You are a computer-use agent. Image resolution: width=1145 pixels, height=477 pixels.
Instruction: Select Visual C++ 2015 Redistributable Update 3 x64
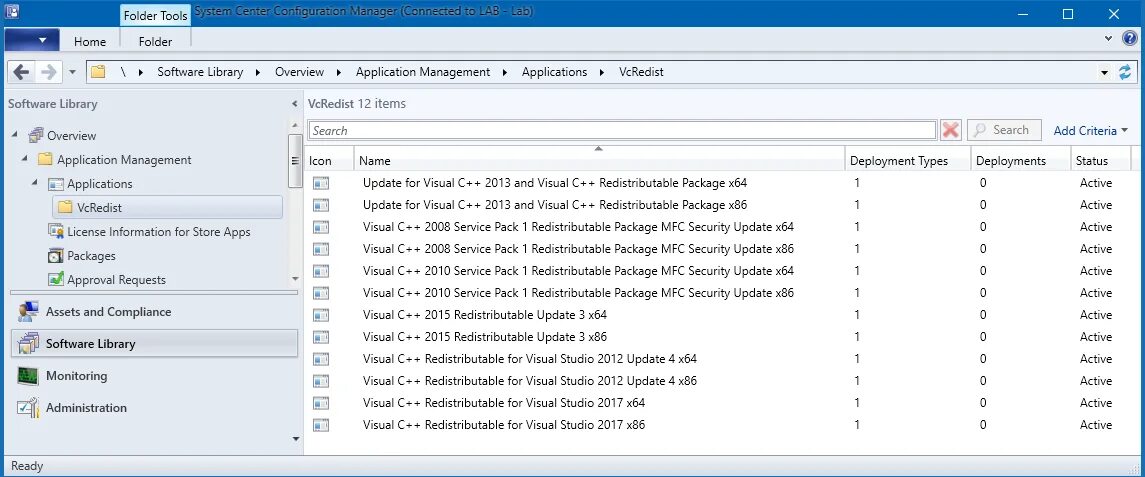point(485,315)
